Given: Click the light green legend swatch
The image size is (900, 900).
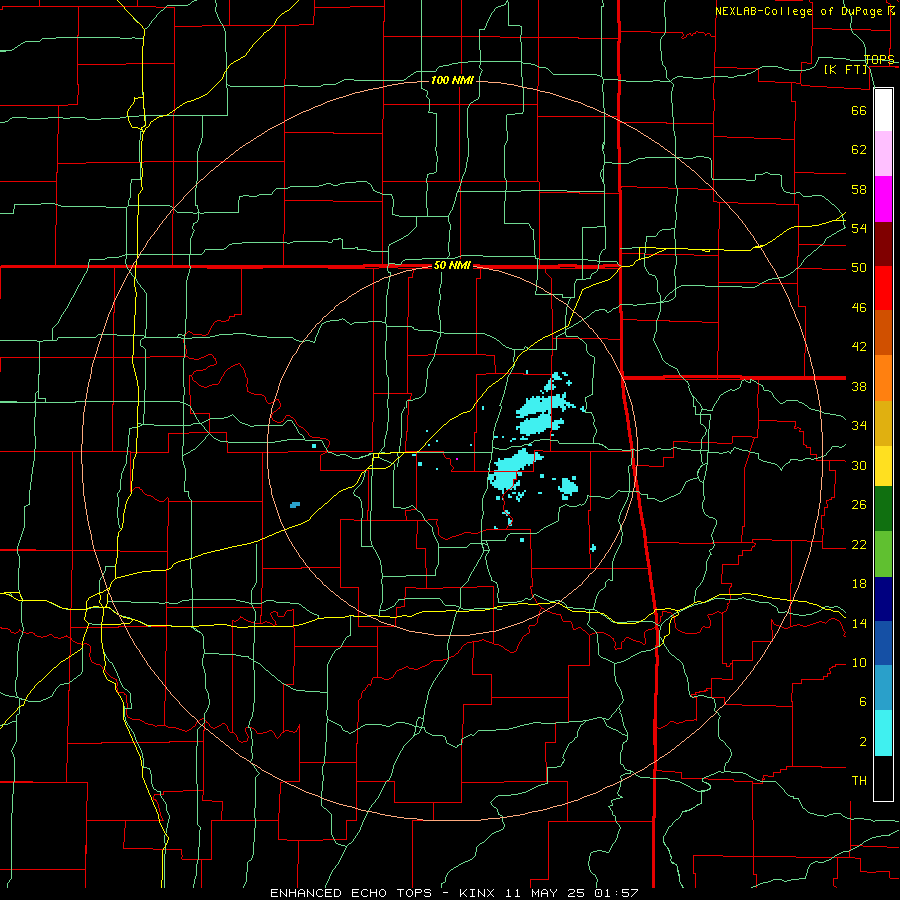Looking at the screenshot, I should click(883, 554).
